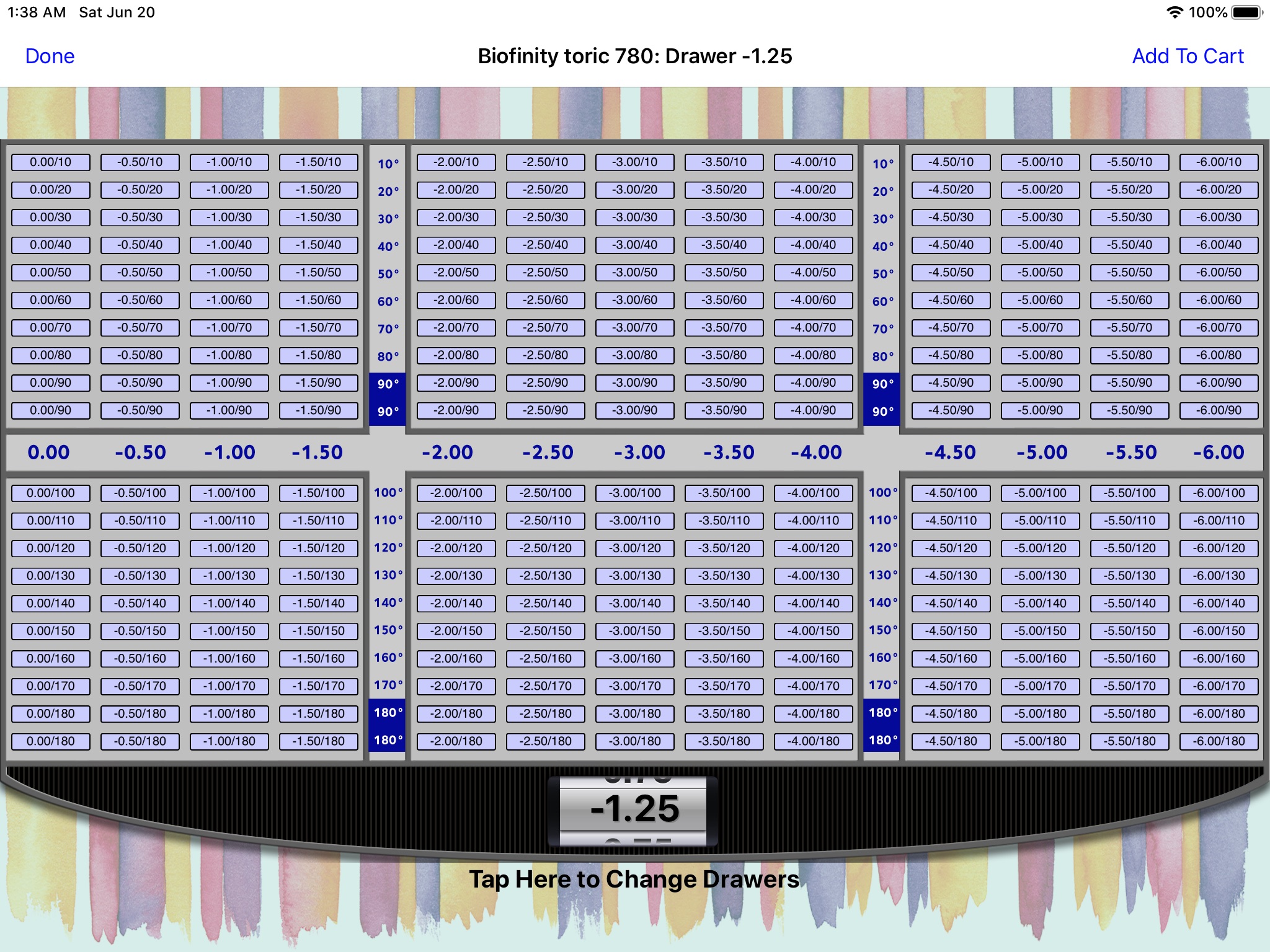Image resolution: width=1270 pixels, height=952 pixels.
Task: Select lens cell -1.00/150
Action: tap(229, 631)
